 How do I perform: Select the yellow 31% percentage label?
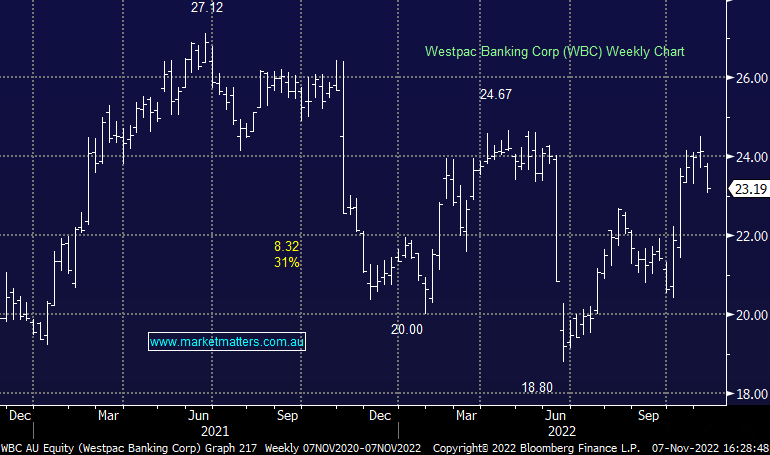coord(287,262)
